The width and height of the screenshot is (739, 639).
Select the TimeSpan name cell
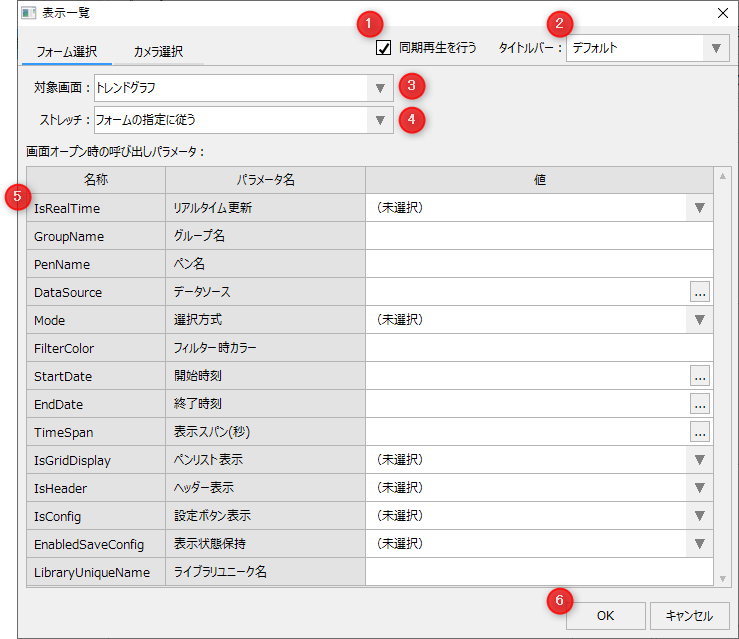[96, 432]
